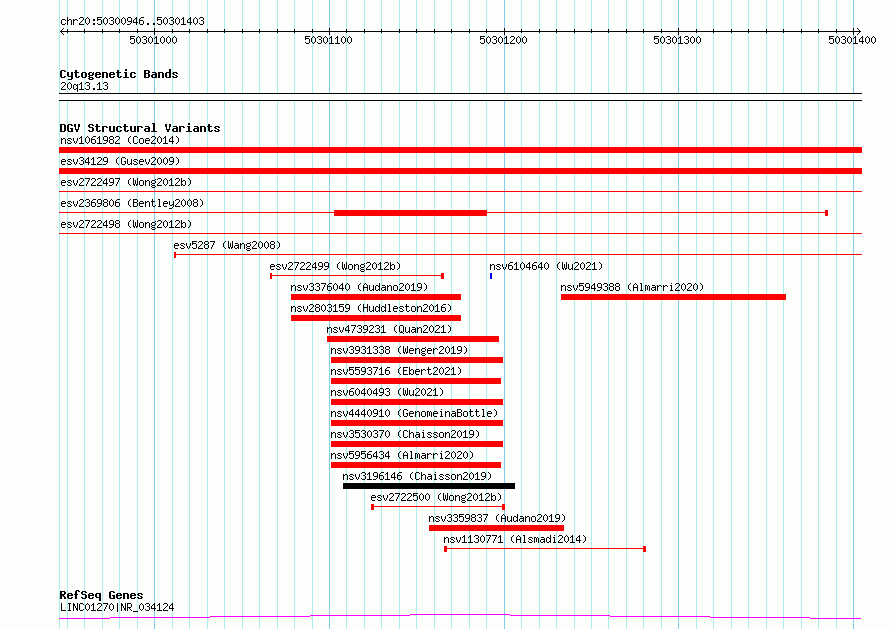Click the black bar under nsv3196146
Image resolution: width=890 pixels, height=629 pixels.
click(x=429, y=486)
